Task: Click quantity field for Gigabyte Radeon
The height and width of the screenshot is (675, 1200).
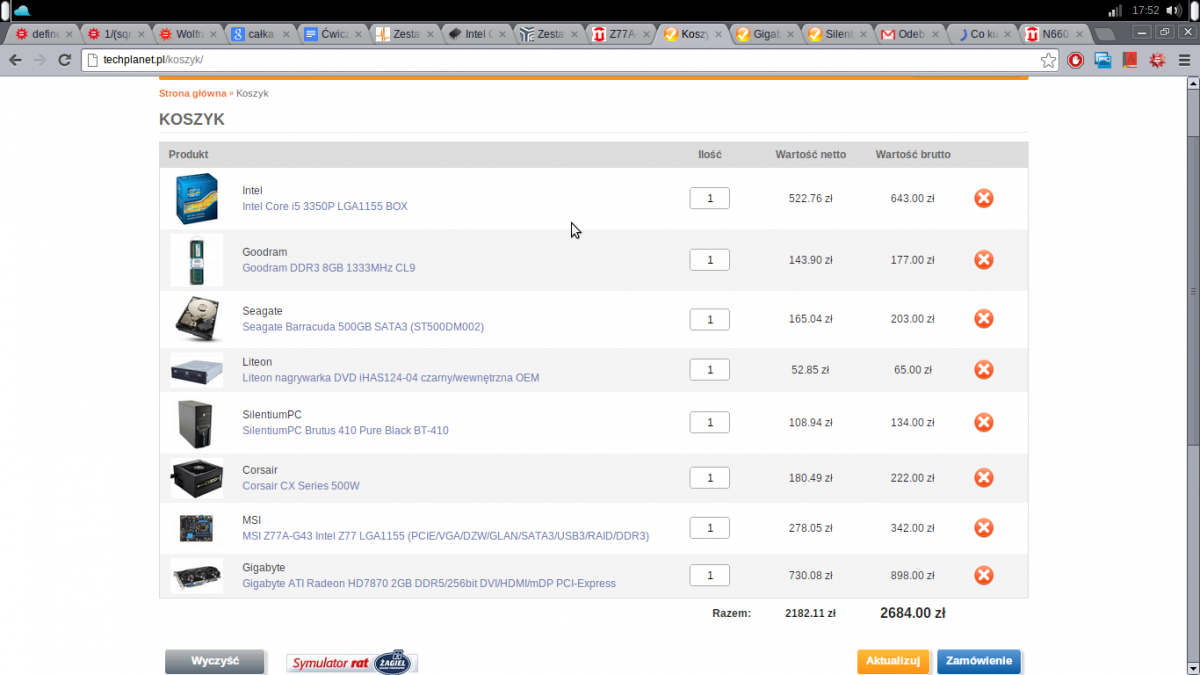Action: point(710,575)
